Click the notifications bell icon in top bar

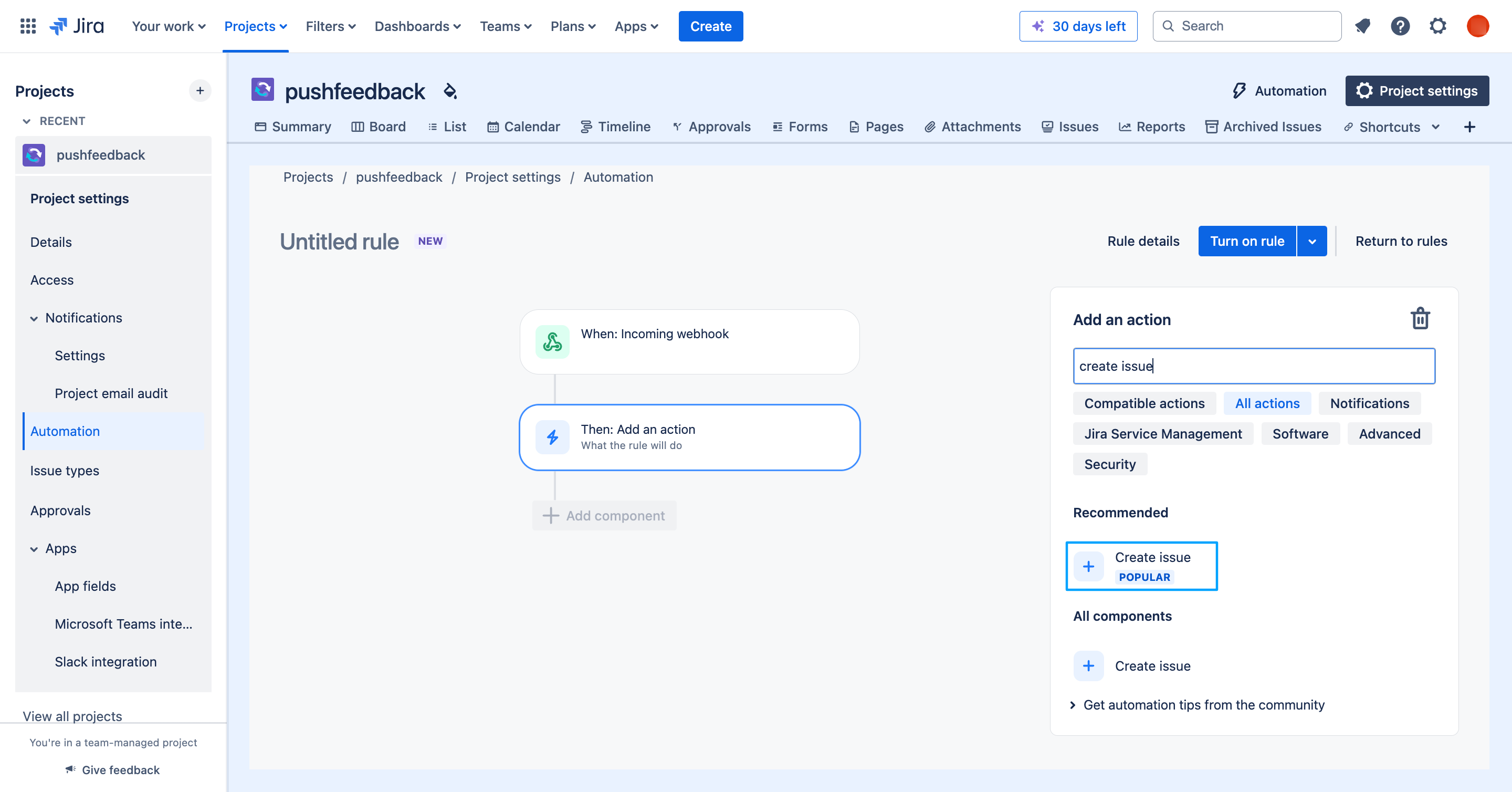click(x=1362, y=26)
